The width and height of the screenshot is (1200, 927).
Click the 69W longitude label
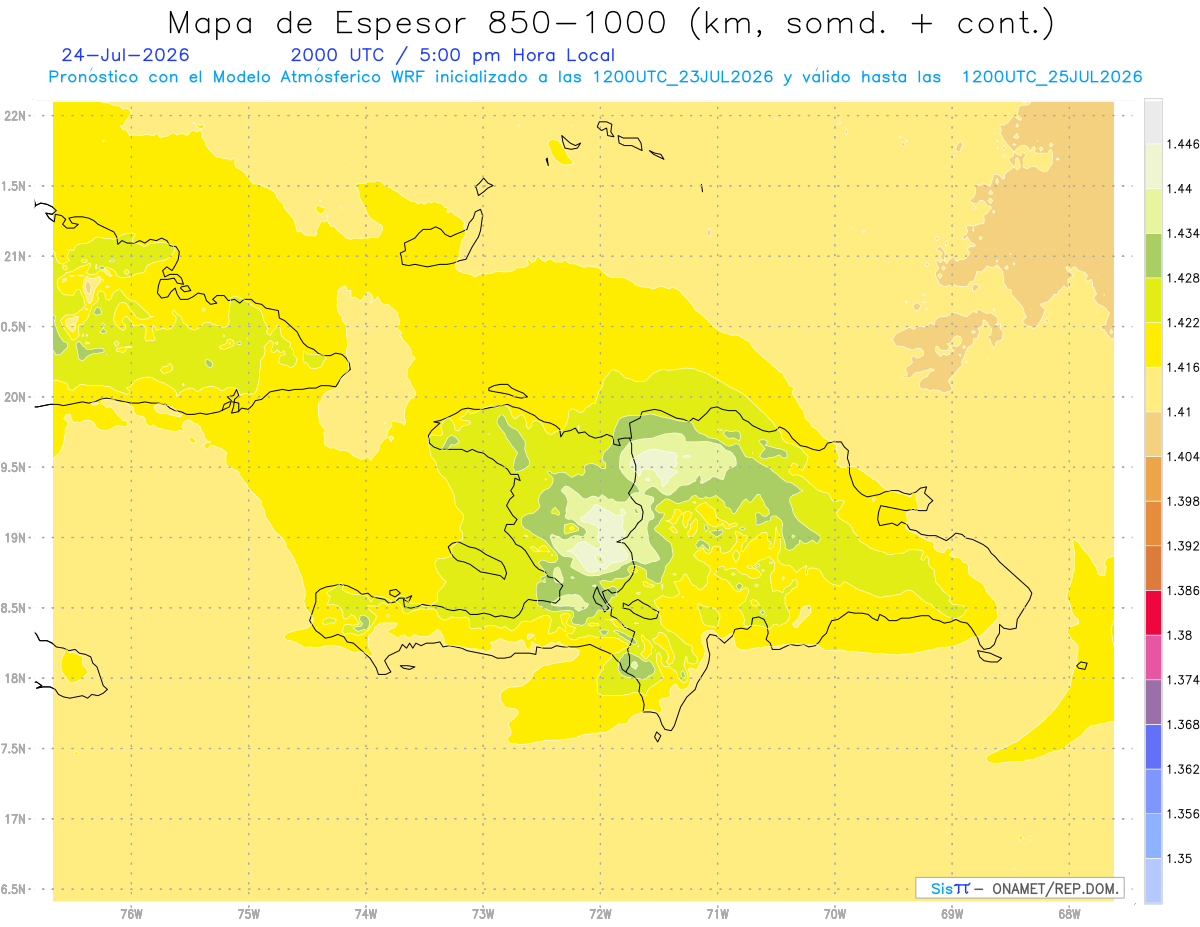[952, 913]
